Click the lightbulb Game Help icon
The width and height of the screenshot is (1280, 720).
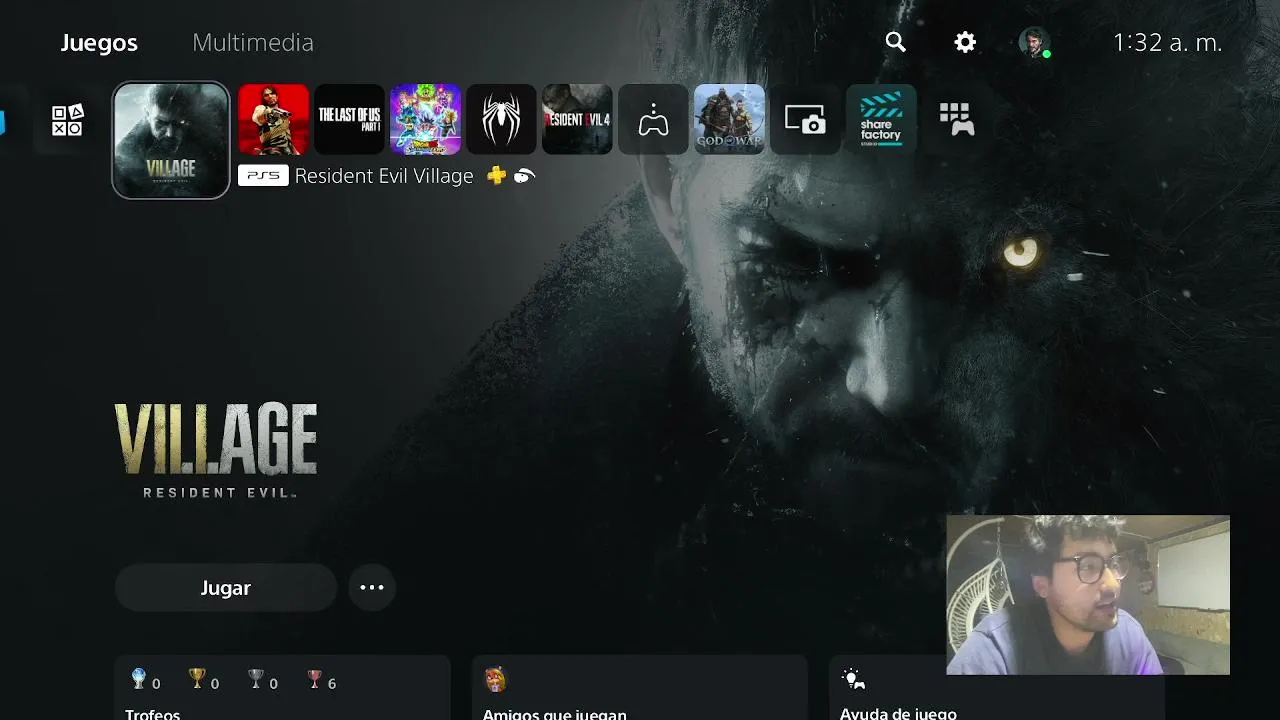(853, 680)
